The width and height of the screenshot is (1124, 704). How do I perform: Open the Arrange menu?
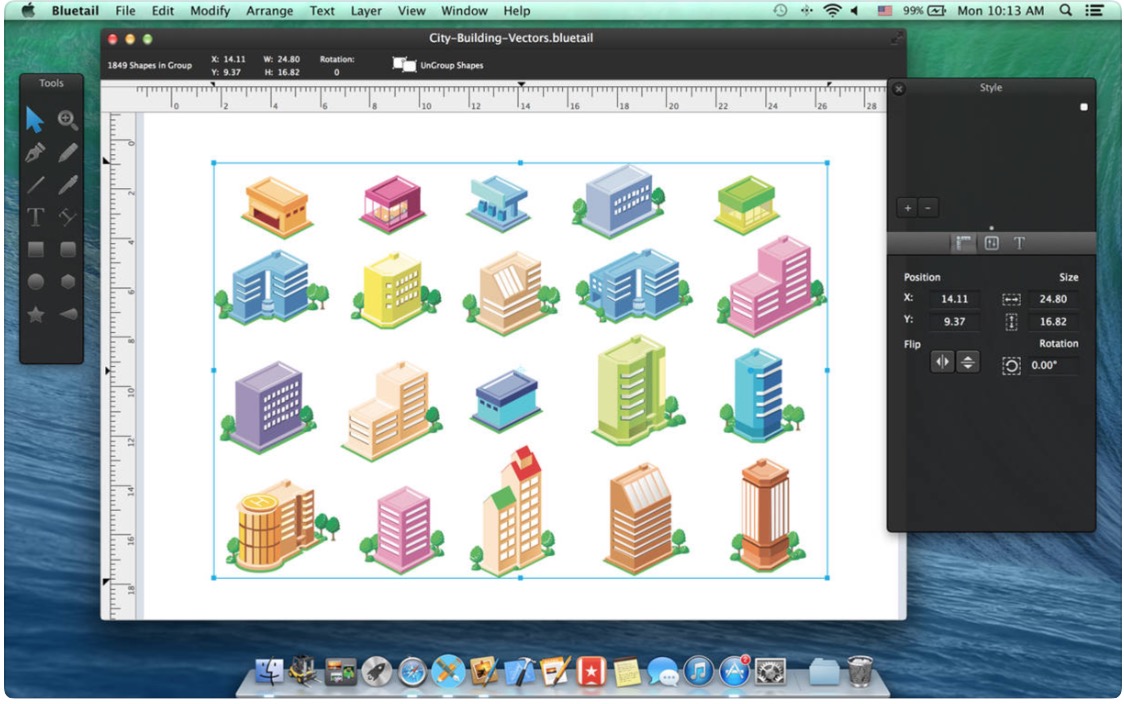(270, 11)
